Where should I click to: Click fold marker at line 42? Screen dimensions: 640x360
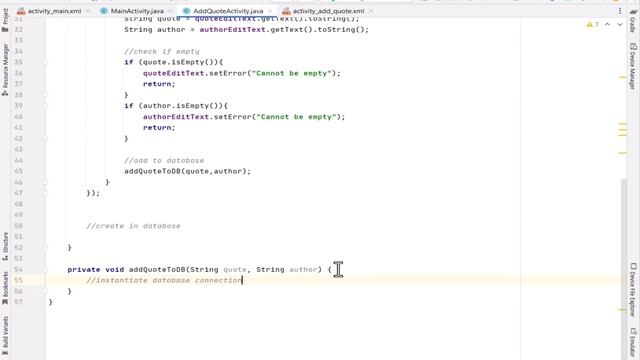pyautogui.click(x=45, y=139)
